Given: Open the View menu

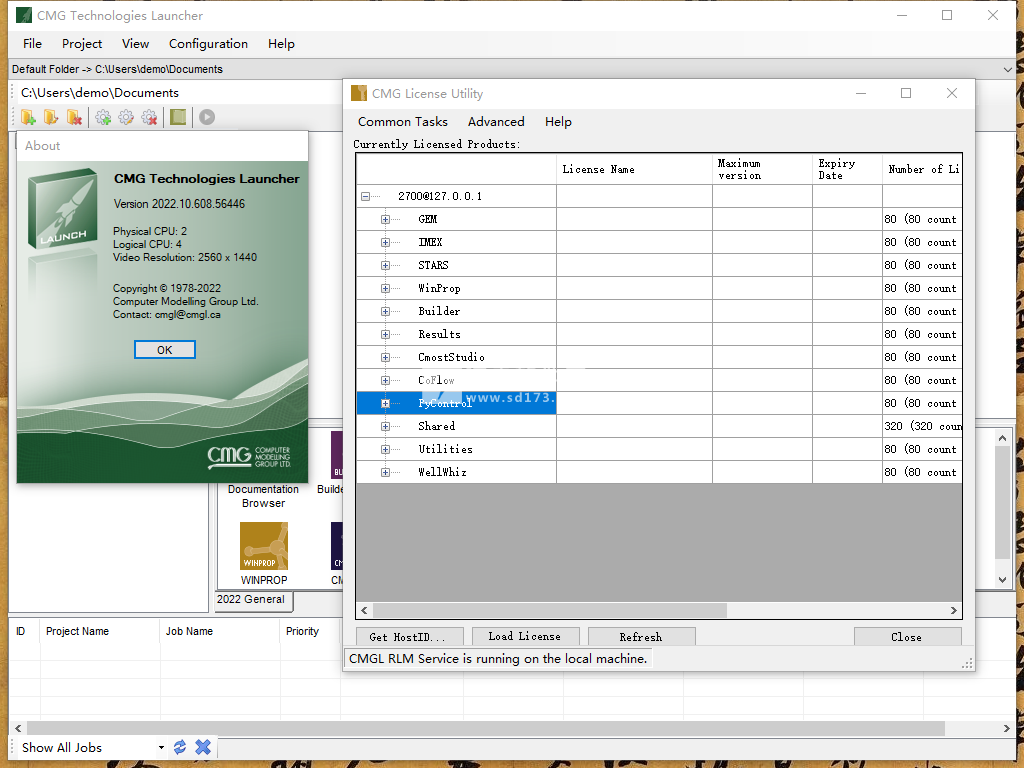Looking at the screenshot, I should click(135, 44).
